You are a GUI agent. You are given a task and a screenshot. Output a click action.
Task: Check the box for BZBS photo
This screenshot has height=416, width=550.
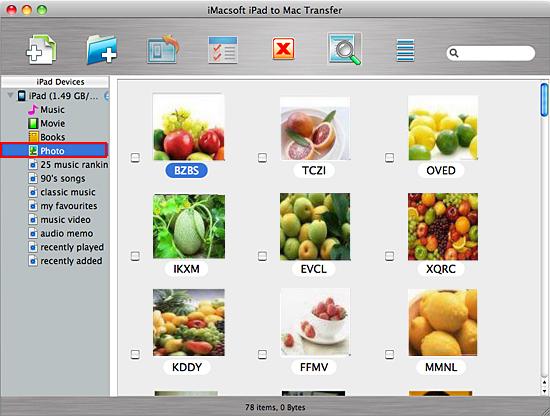[135, 157]
